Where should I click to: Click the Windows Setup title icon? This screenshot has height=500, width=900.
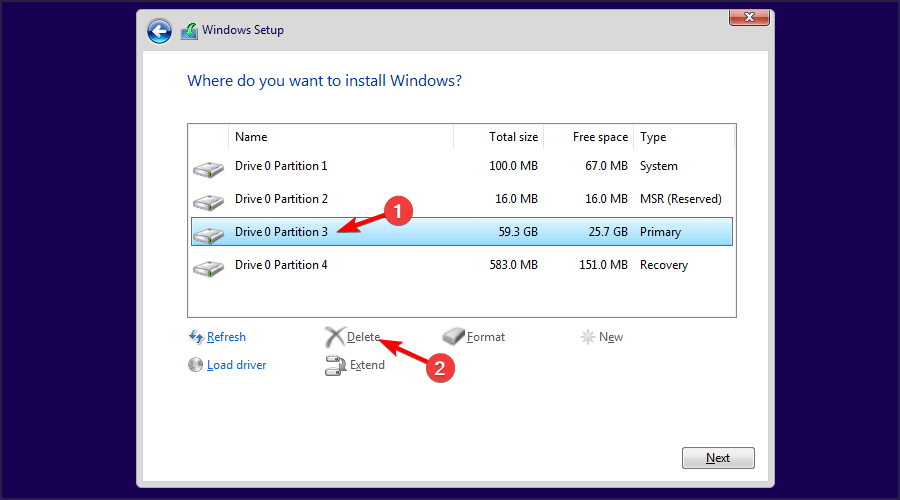(x=189, y=31)
